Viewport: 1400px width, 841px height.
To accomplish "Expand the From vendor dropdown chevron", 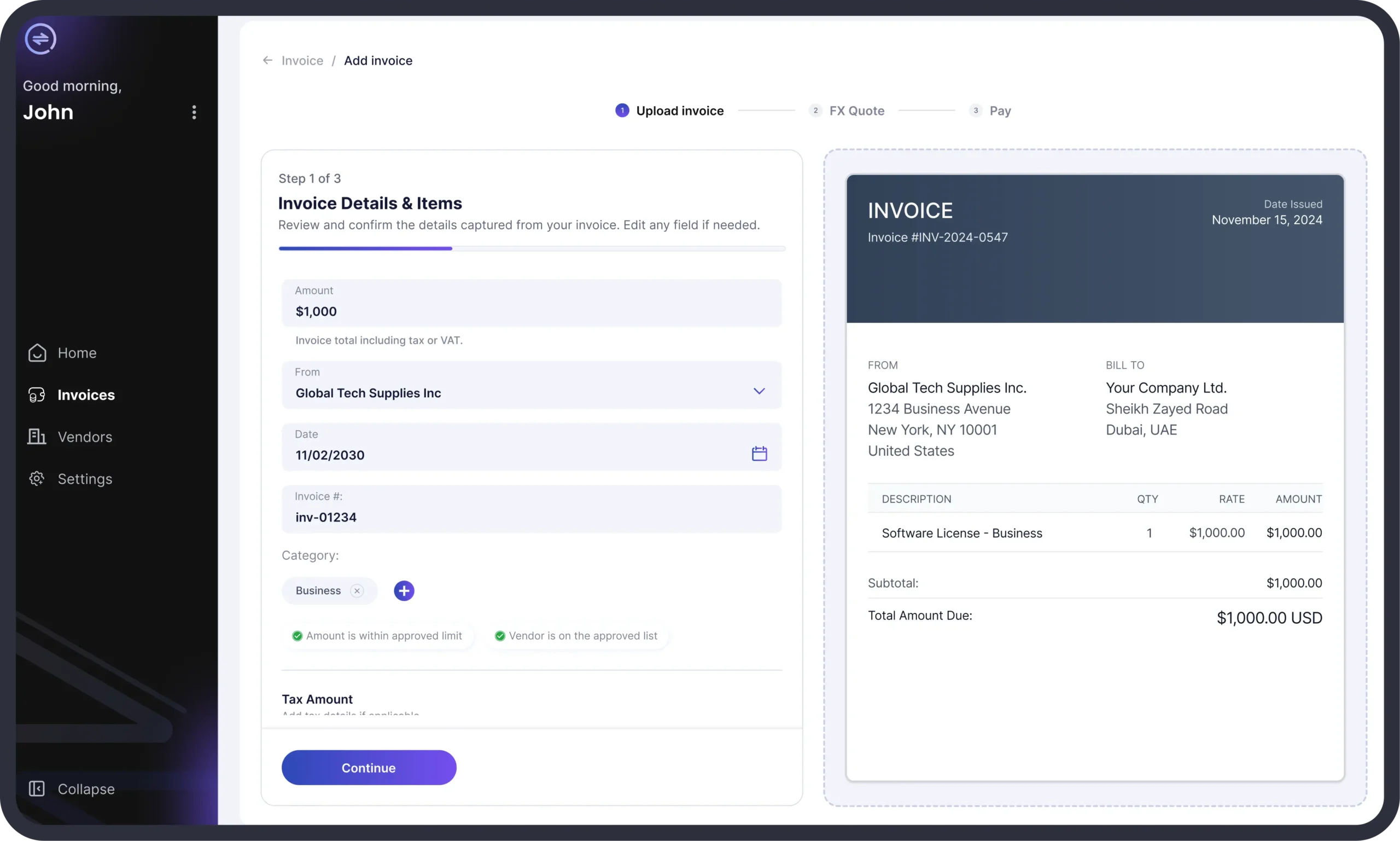I will click(759, 391).
